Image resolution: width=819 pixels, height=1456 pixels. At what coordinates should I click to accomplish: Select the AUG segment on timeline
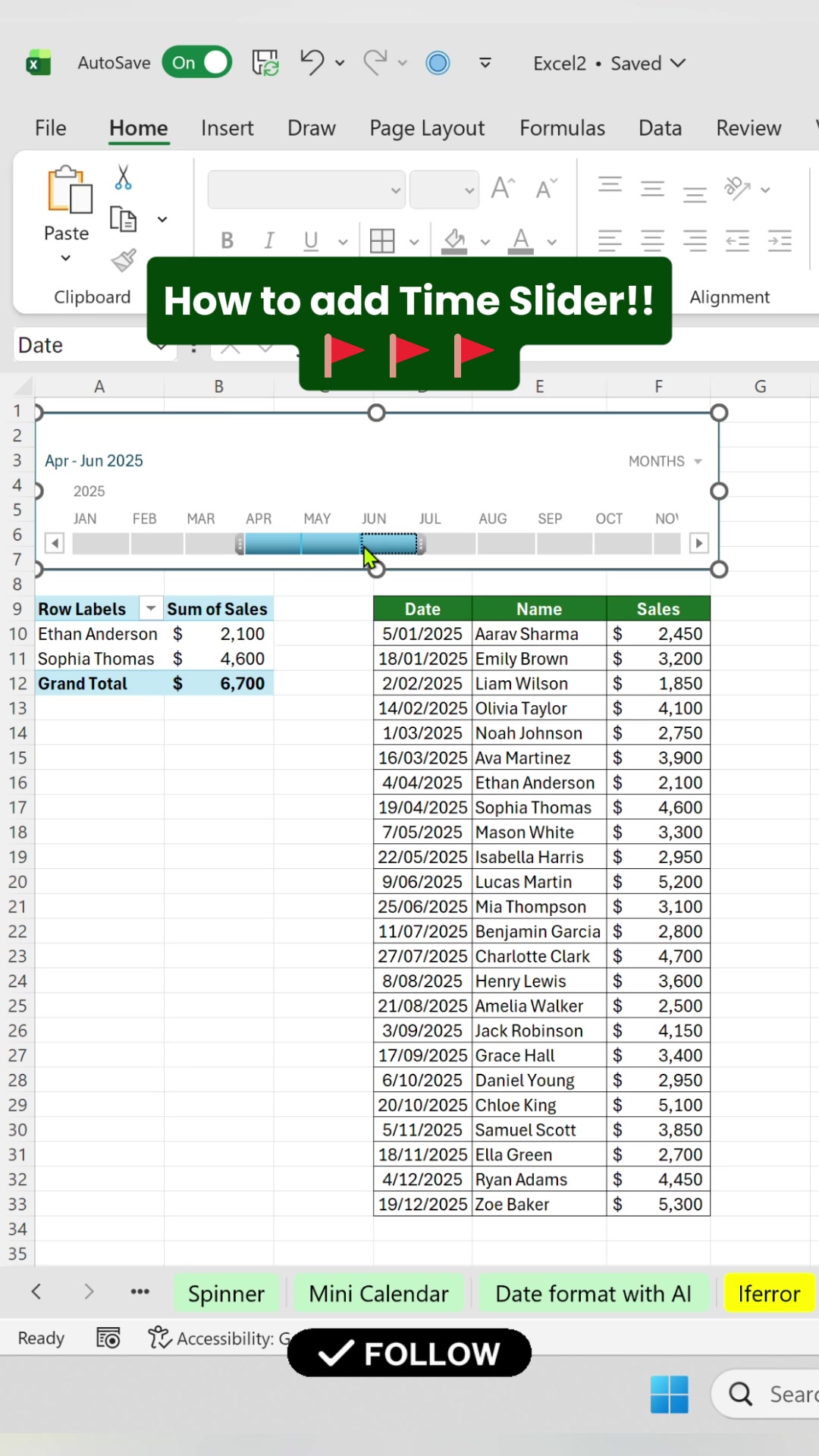[x=506, y=544]
